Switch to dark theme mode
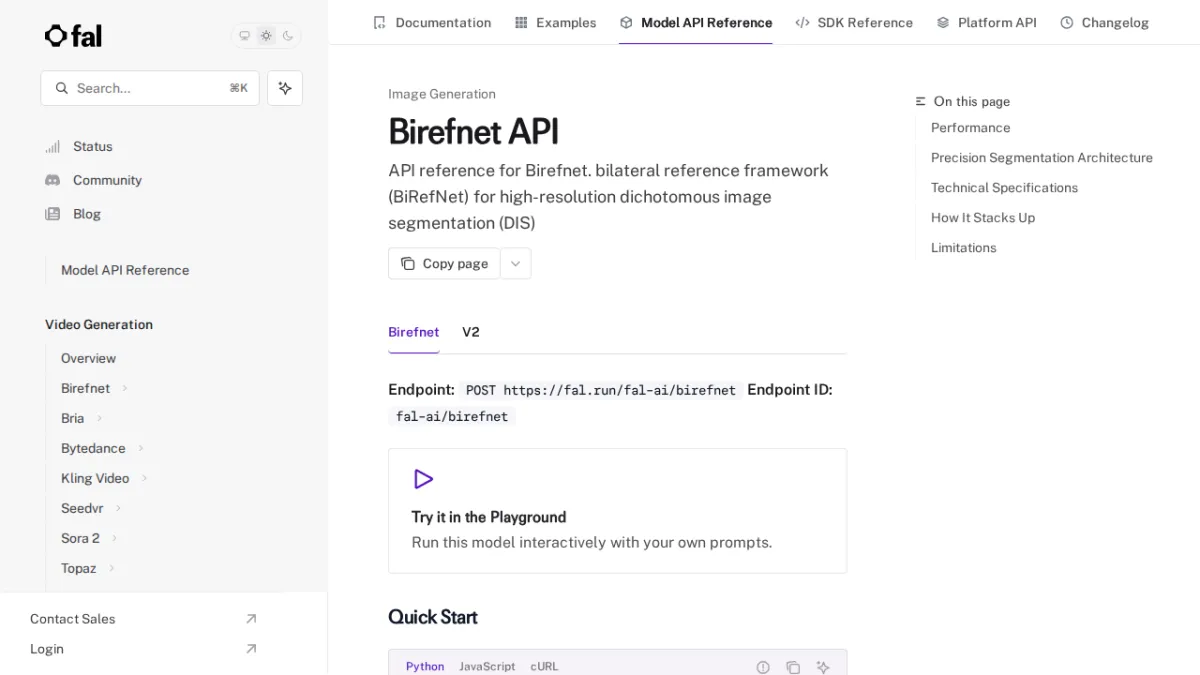Viewport: 1200px width, 675px height. point(288,36)
